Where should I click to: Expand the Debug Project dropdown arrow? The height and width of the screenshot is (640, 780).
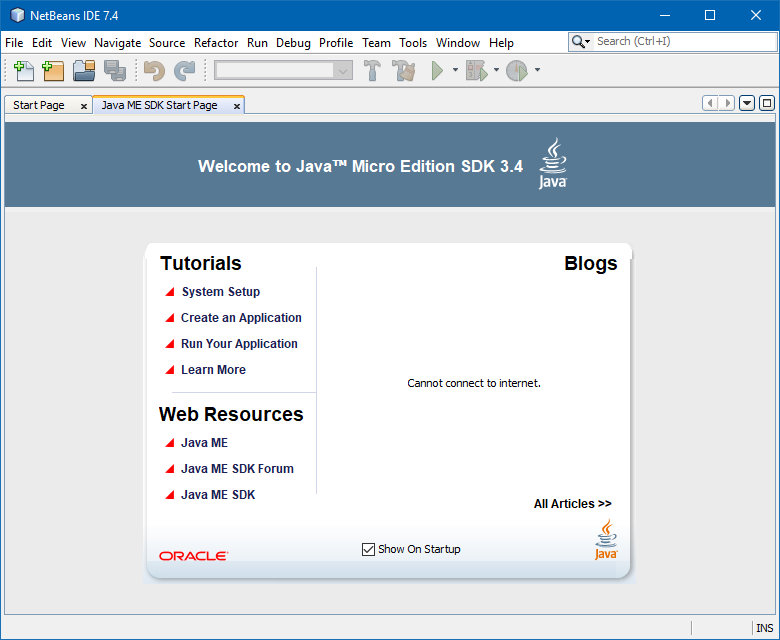point(496,70)
